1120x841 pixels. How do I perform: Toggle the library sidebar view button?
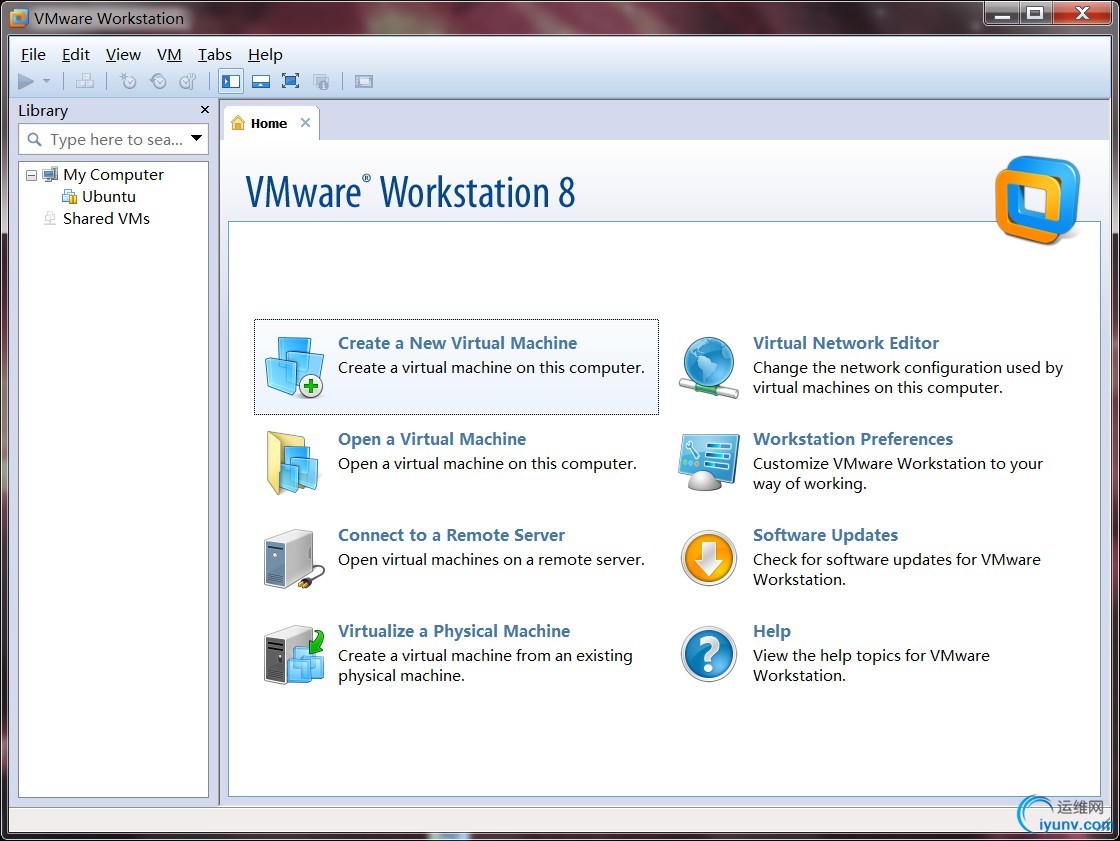[231, 82]
